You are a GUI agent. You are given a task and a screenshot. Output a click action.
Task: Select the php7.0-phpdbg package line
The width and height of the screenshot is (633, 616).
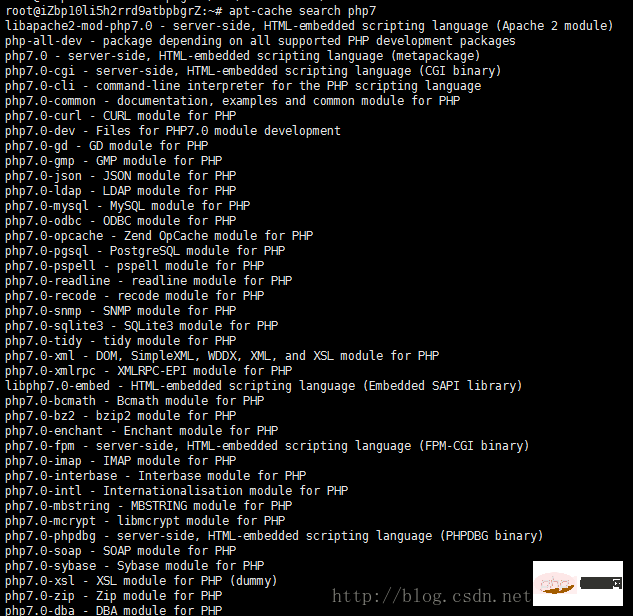[274, 536]
